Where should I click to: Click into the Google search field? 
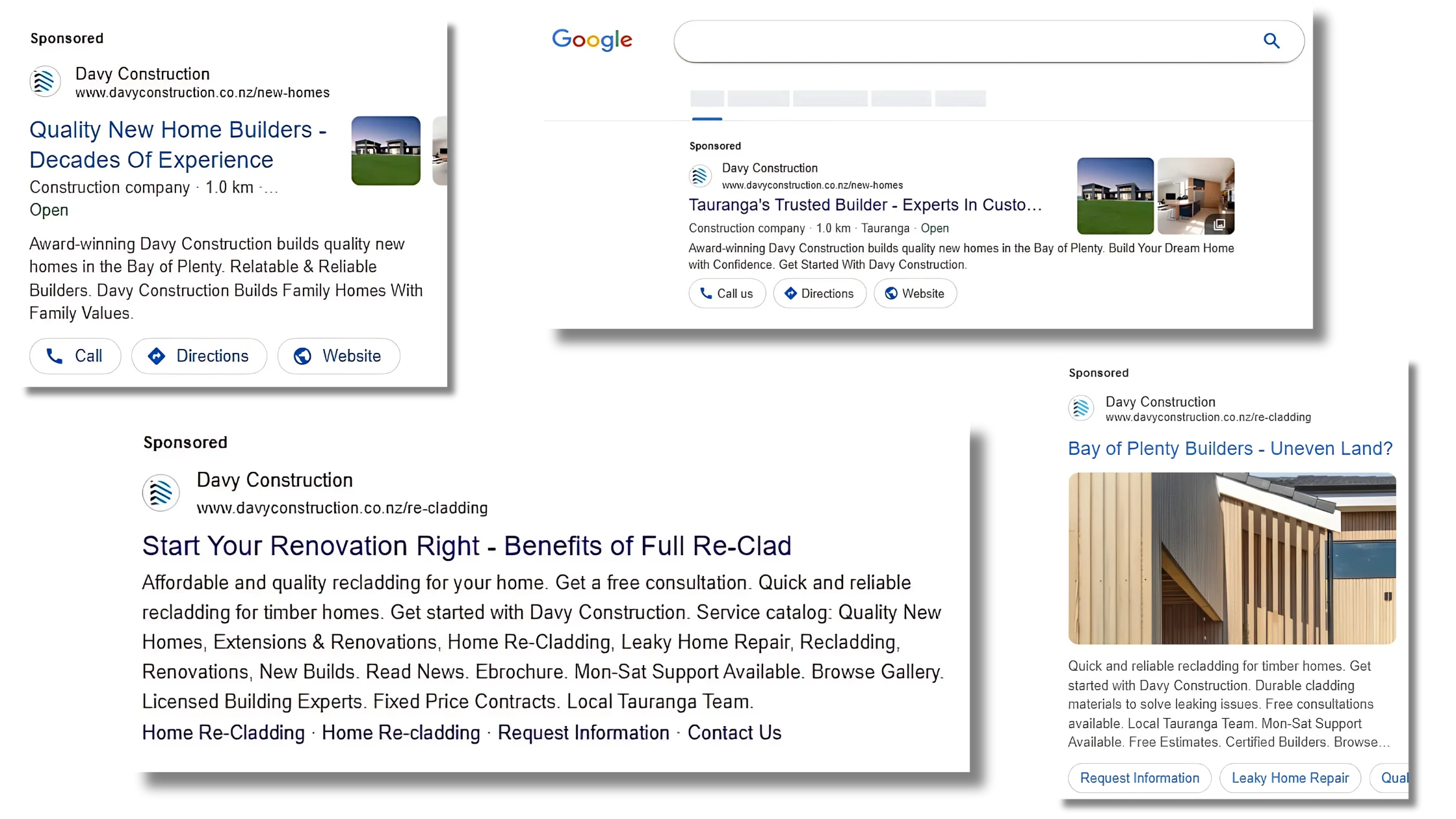962,42
